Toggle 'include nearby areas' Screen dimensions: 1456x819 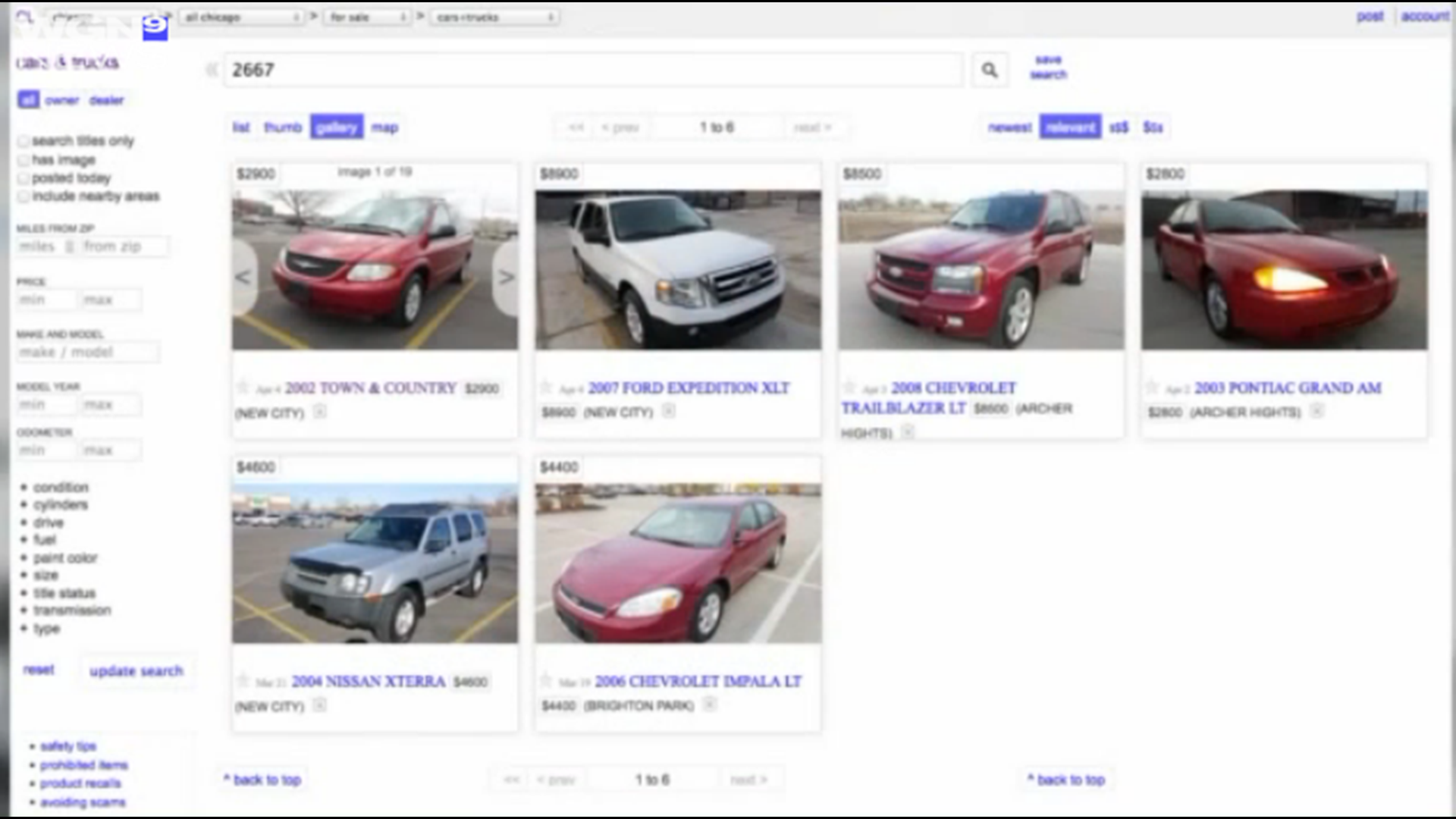point(24,196)
